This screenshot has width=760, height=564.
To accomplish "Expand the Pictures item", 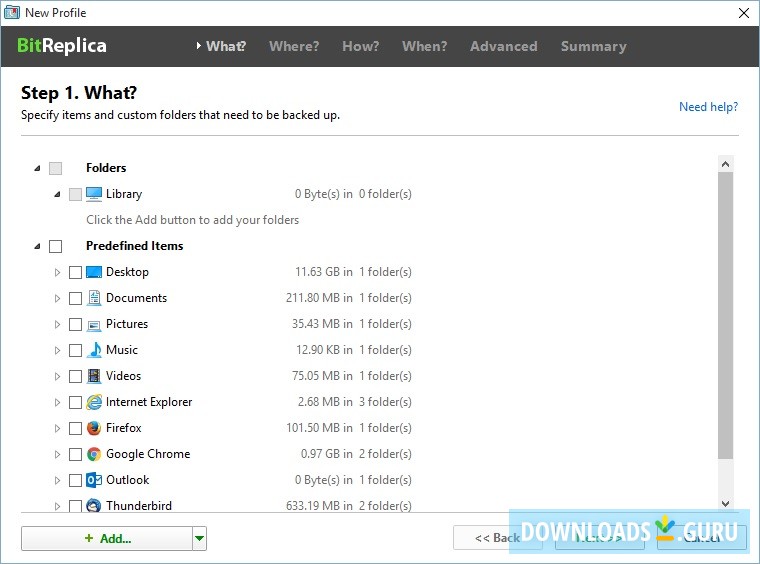I will click(57, 324).
